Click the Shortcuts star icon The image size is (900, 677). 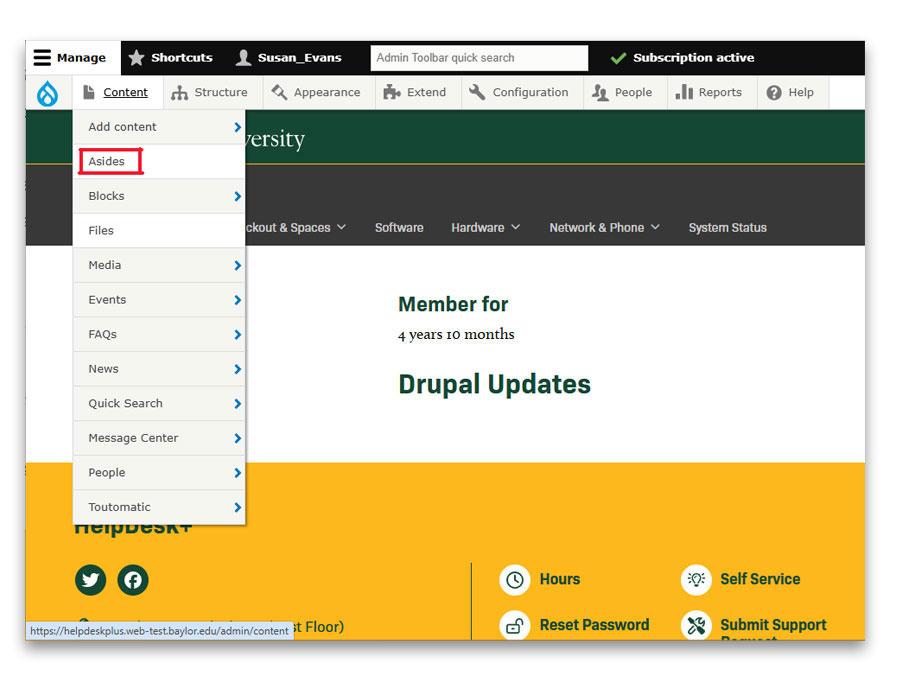pos(136,57)
